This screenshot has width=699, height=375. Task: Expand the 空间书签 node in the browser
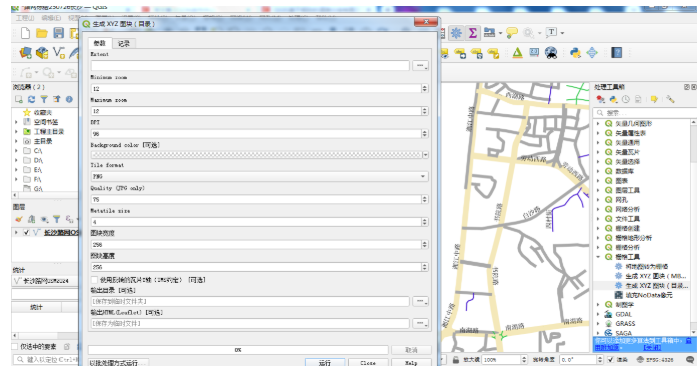pos(16,122)
